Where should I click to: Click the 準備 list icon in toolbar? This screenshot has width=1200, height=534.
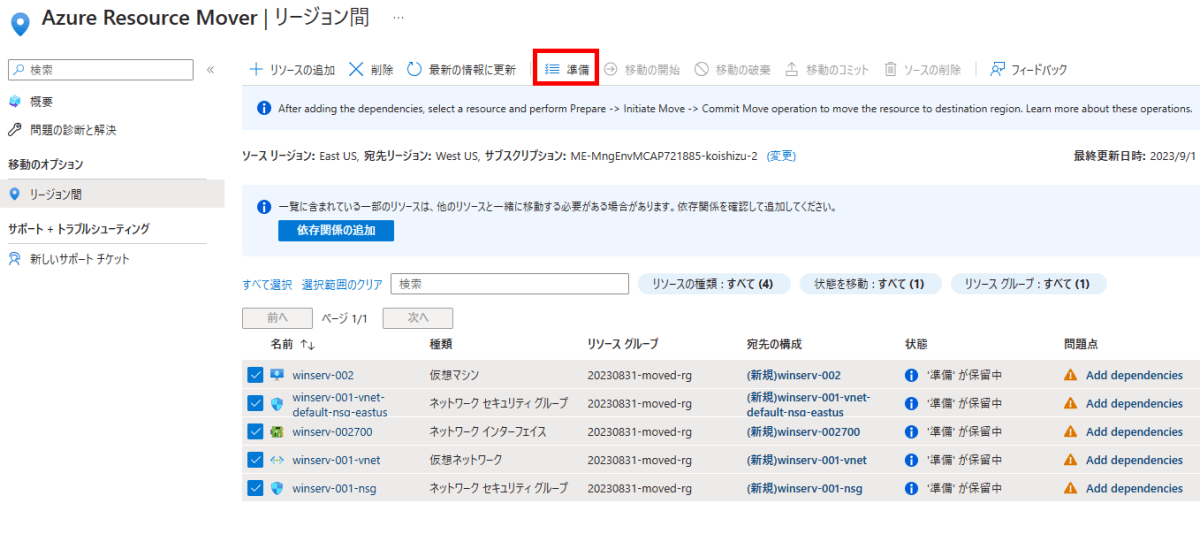(x=552, y=69)
